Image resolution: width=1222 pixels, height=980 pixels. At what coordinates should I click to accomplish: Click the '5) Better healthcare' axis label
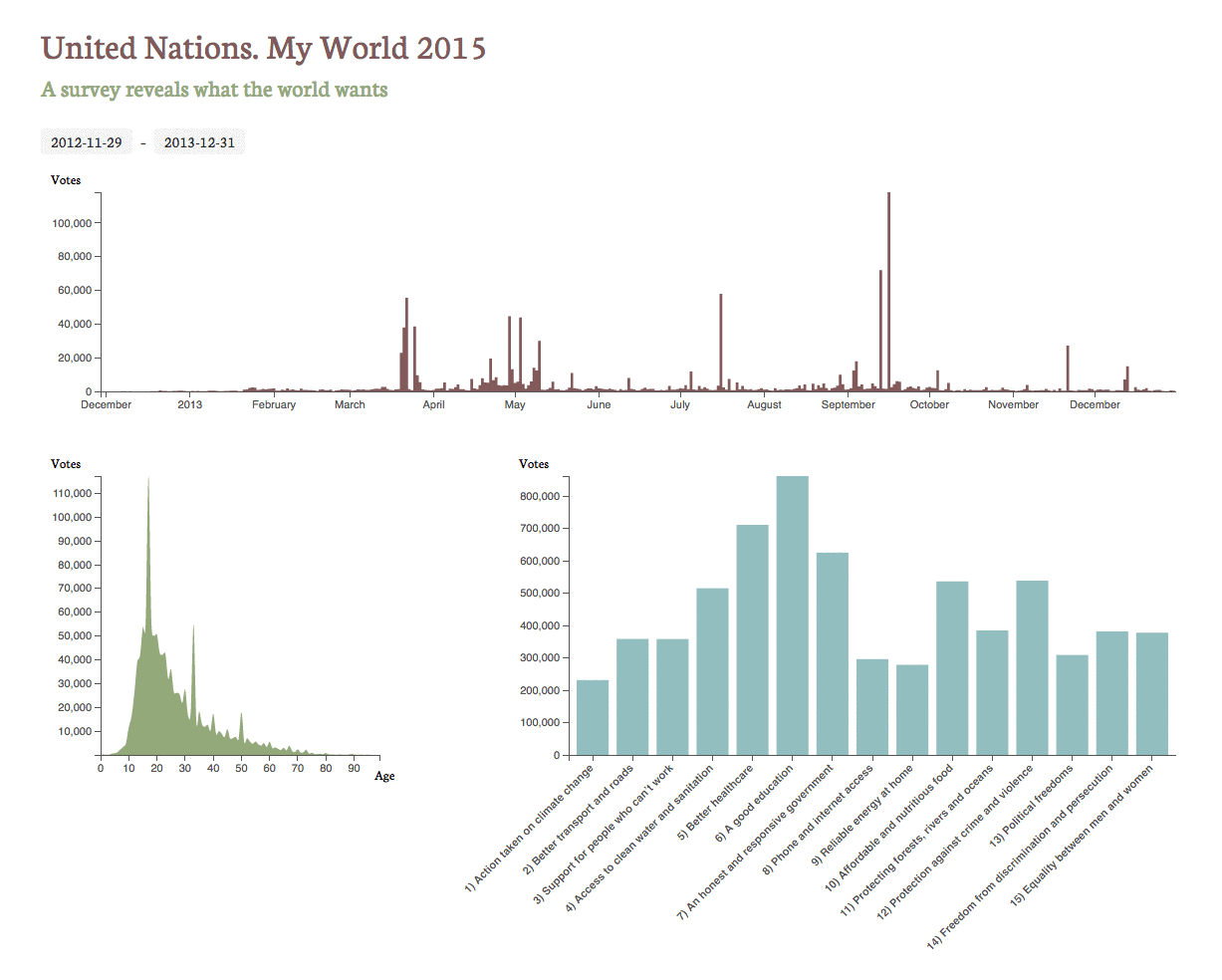pyautogui.click(x=716, y=802)
